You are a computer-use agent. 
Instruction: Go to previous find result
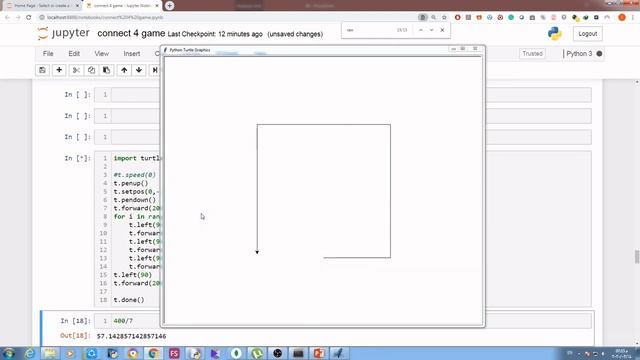click(x=421, y=30)
